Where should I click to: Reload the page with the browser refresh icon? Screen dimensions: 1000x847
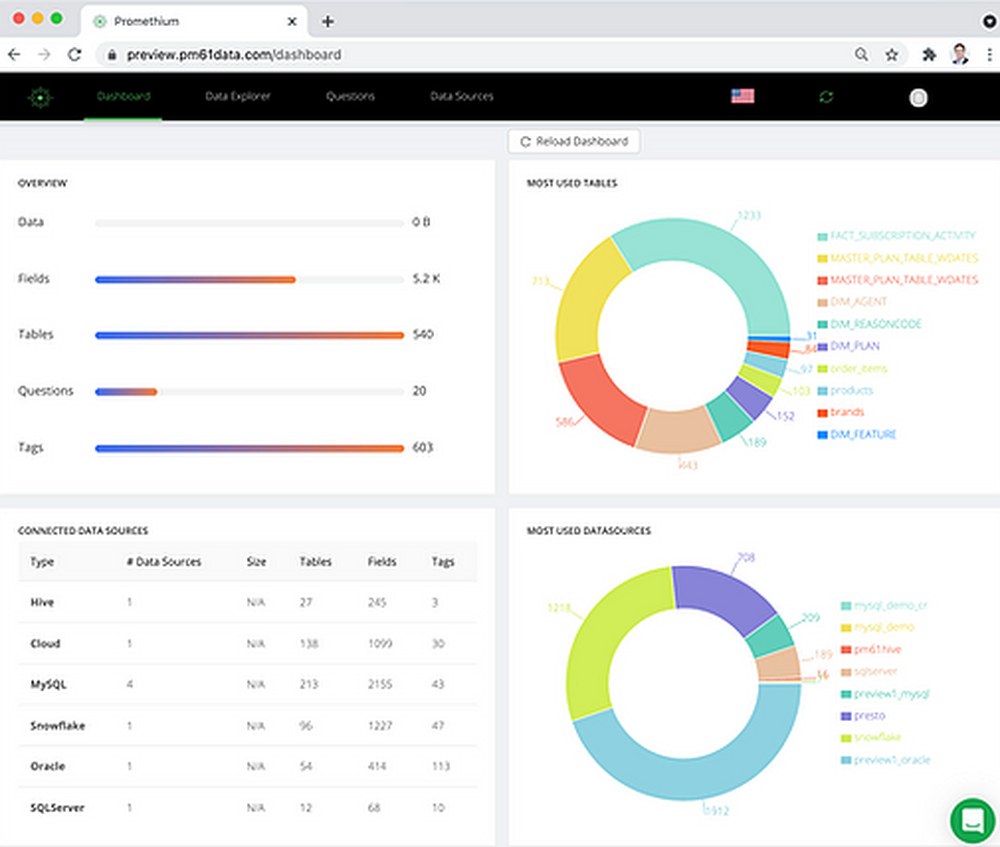click(75, 55)
